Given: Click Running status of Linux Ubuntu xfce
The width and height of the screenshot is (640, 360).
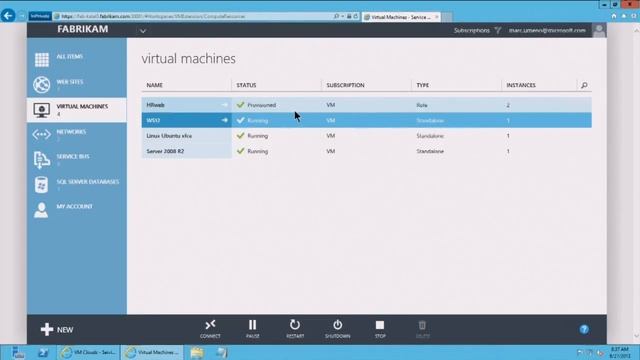Looking at the screenshot, I should pyautogui.click(x=258, y=136).
